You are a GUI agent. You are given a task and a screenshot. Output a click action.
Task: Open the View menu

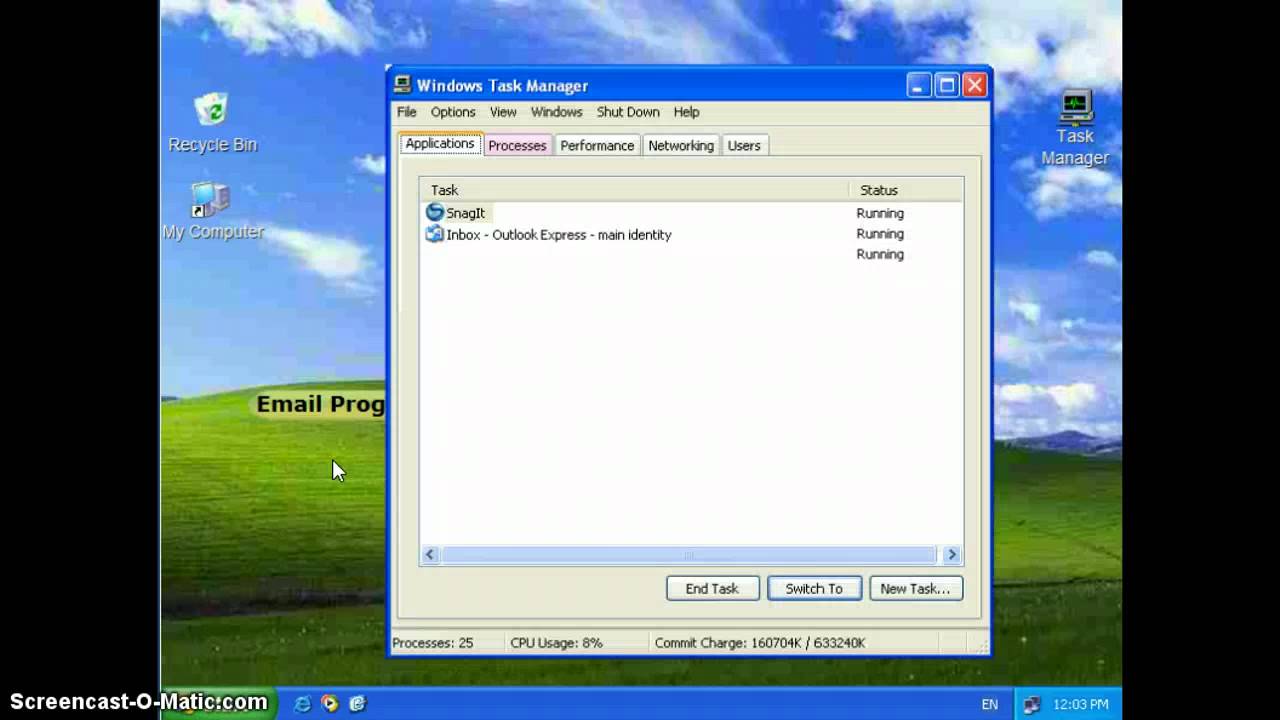[x=503, y=112]
